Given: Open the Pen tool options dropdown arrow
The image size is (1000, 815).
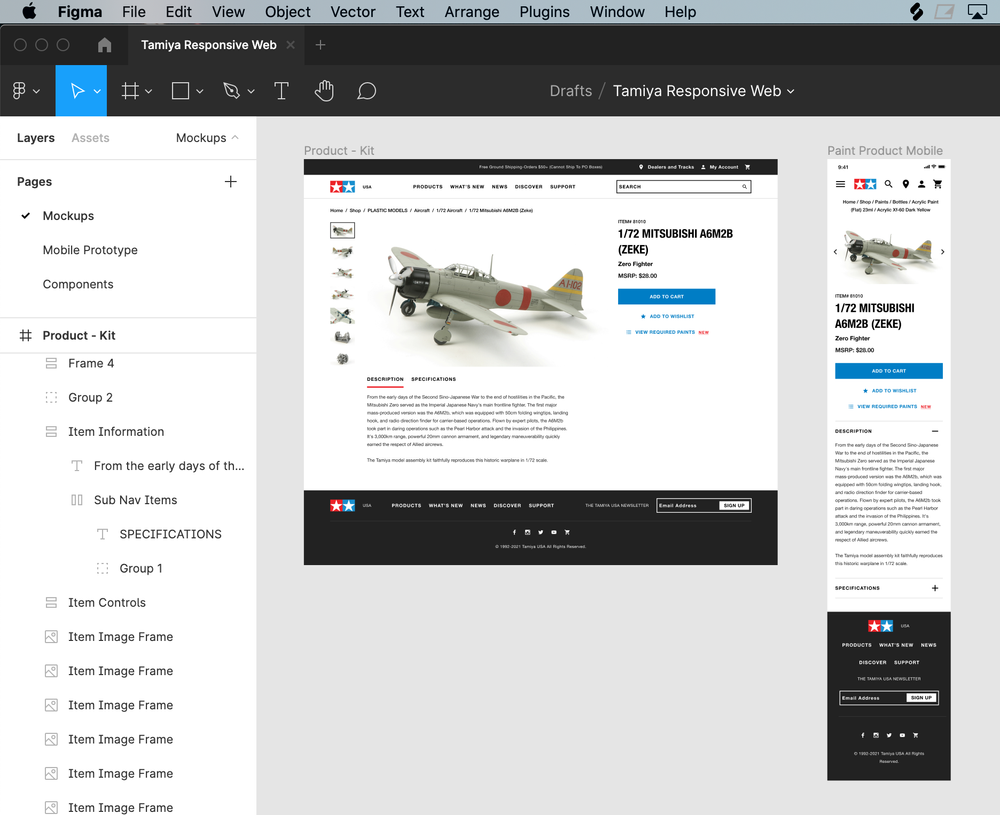Looking at the screenshot, I should (251, 91).
